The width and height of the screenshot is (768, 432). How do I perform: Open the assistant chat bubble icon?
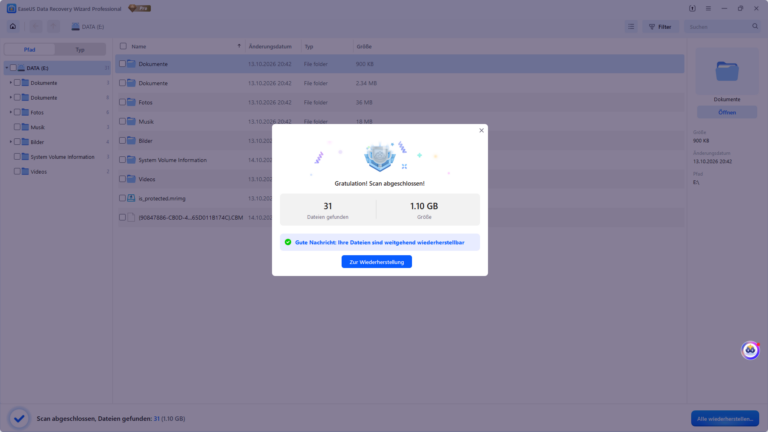click(x=750, y=350)
